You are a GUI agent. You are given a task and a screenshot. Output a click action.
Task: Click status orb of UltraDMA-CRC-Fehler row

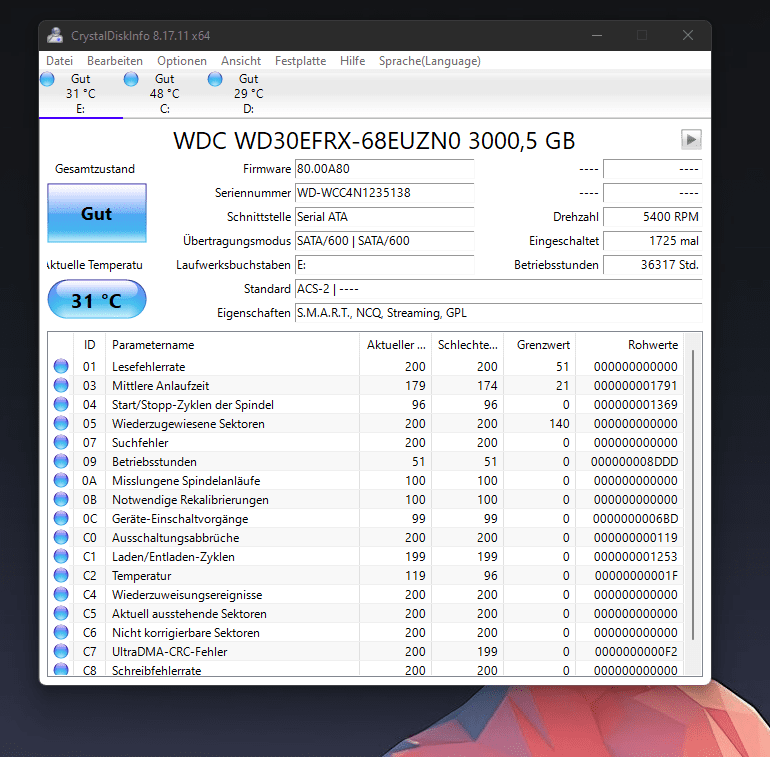coord(61,651)
